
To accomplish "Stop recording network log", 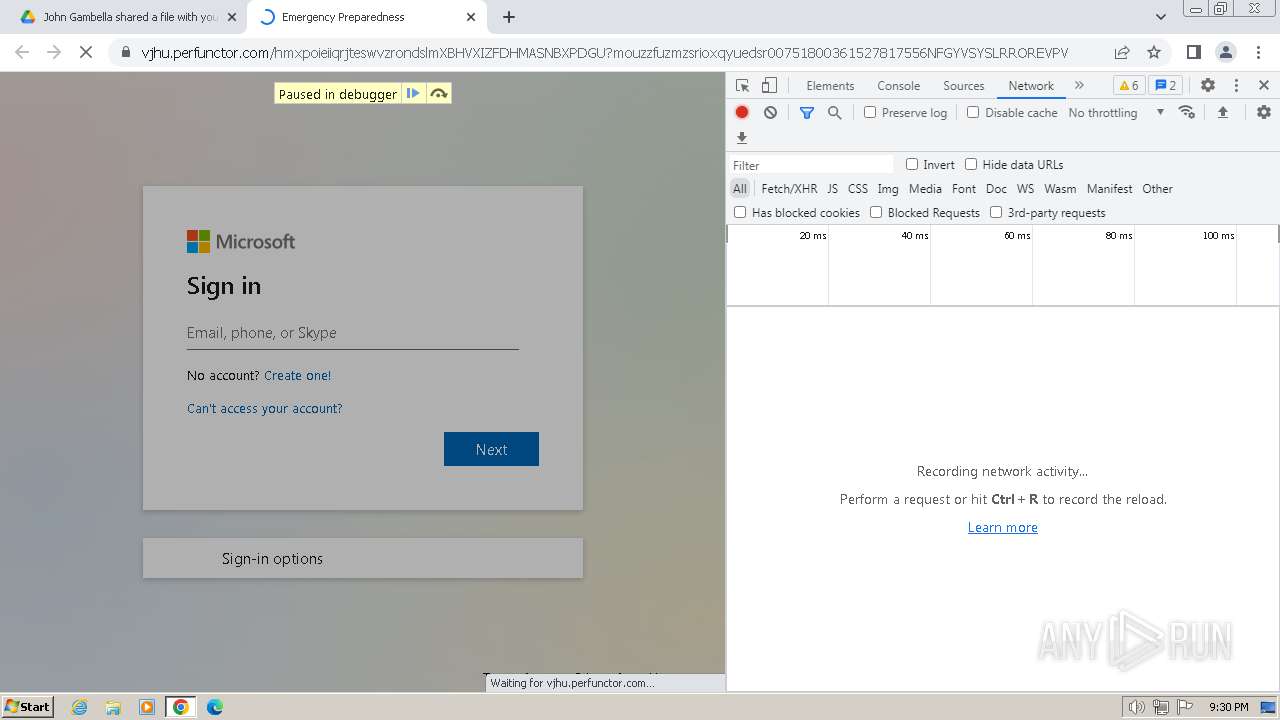I will 742,113.
